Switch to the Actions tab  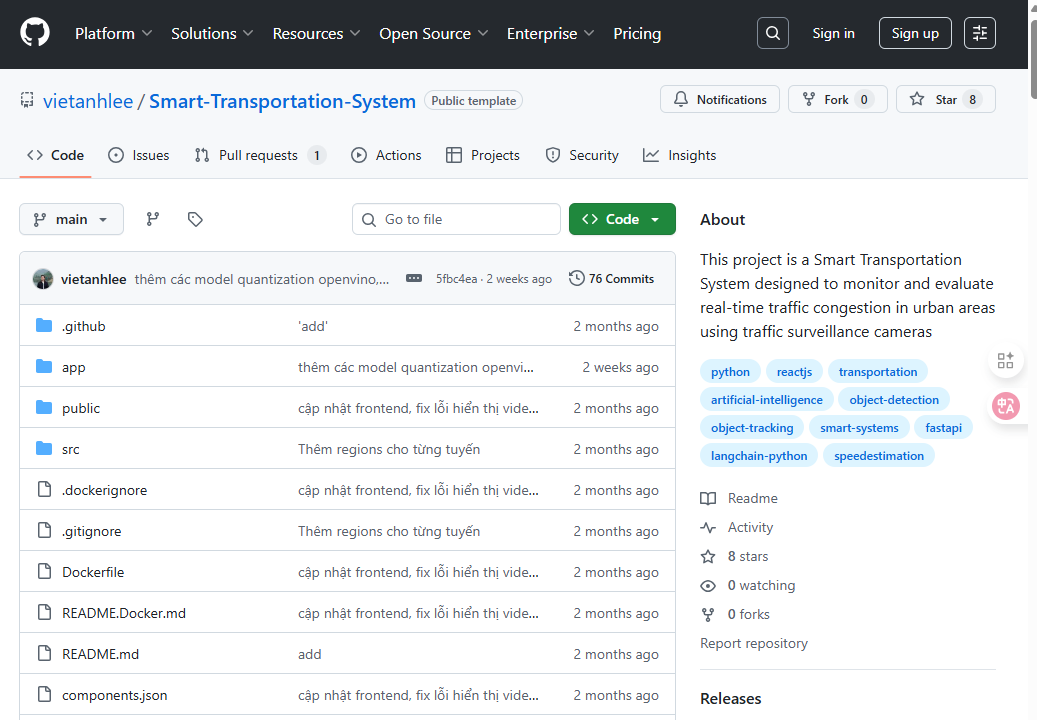386,155
